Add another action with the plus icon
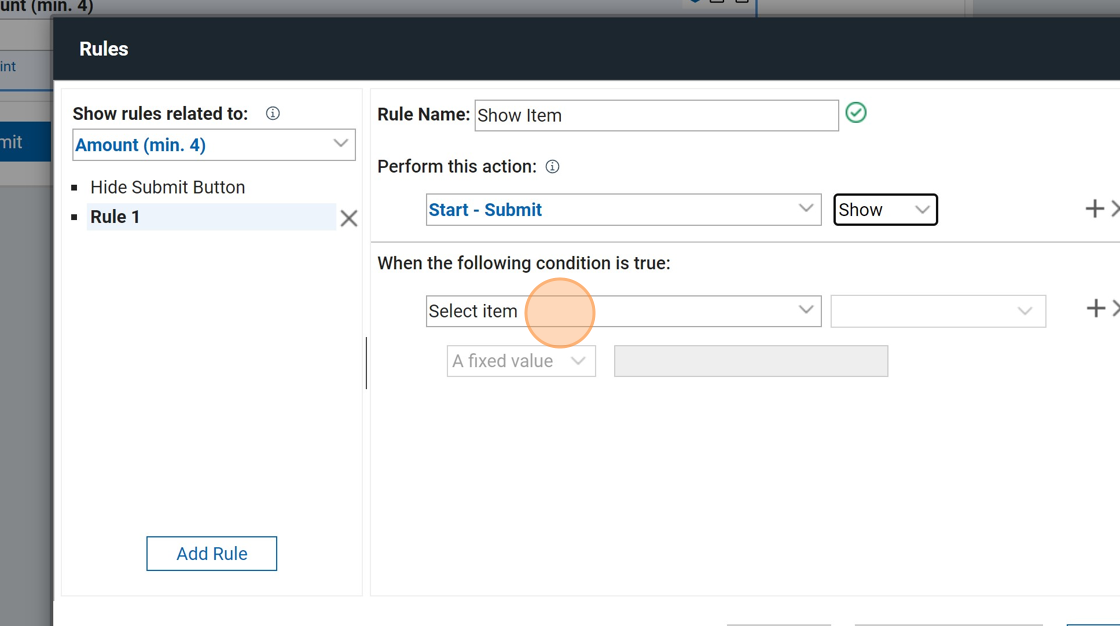Screen dimensions: 1120x626 [x=1094, y=209]
